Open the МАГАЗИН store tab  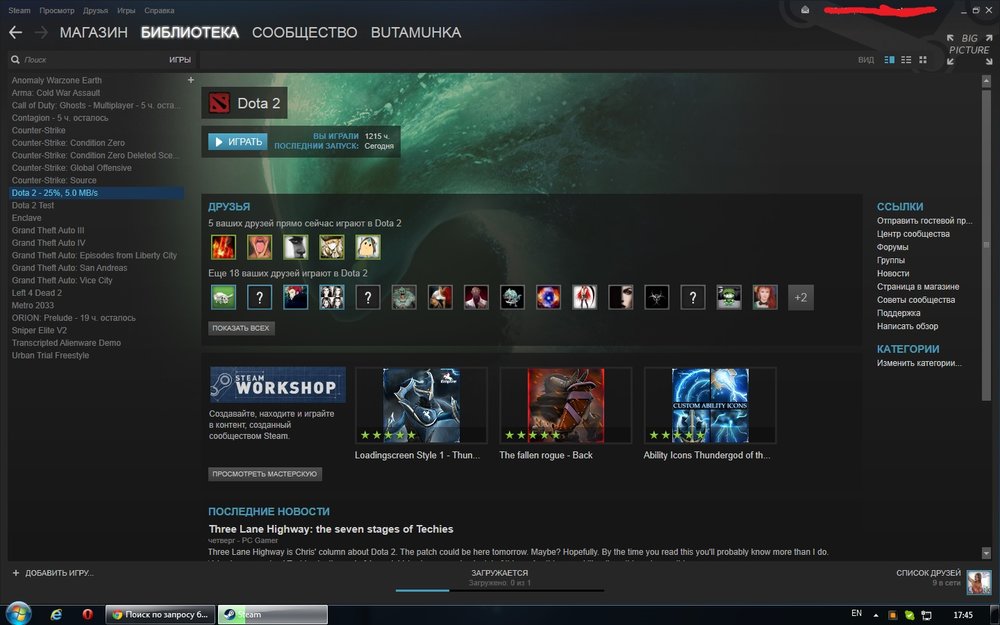point(93,32)
